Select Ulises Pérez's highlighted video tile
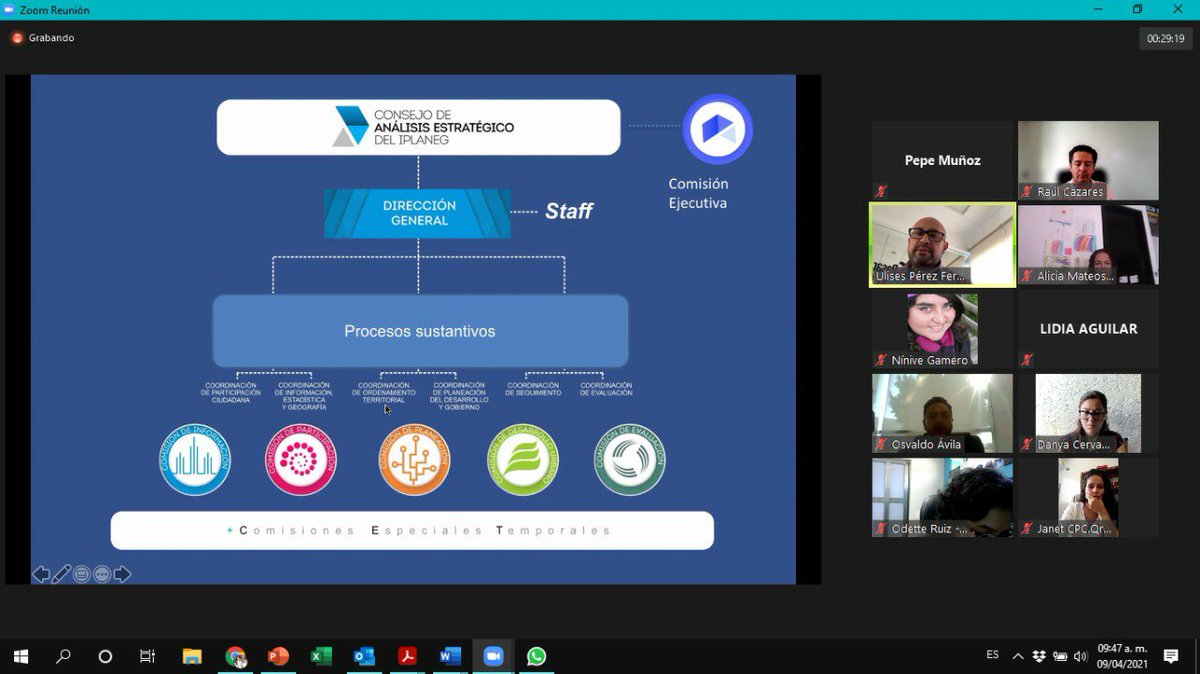 tap(942, 245)
